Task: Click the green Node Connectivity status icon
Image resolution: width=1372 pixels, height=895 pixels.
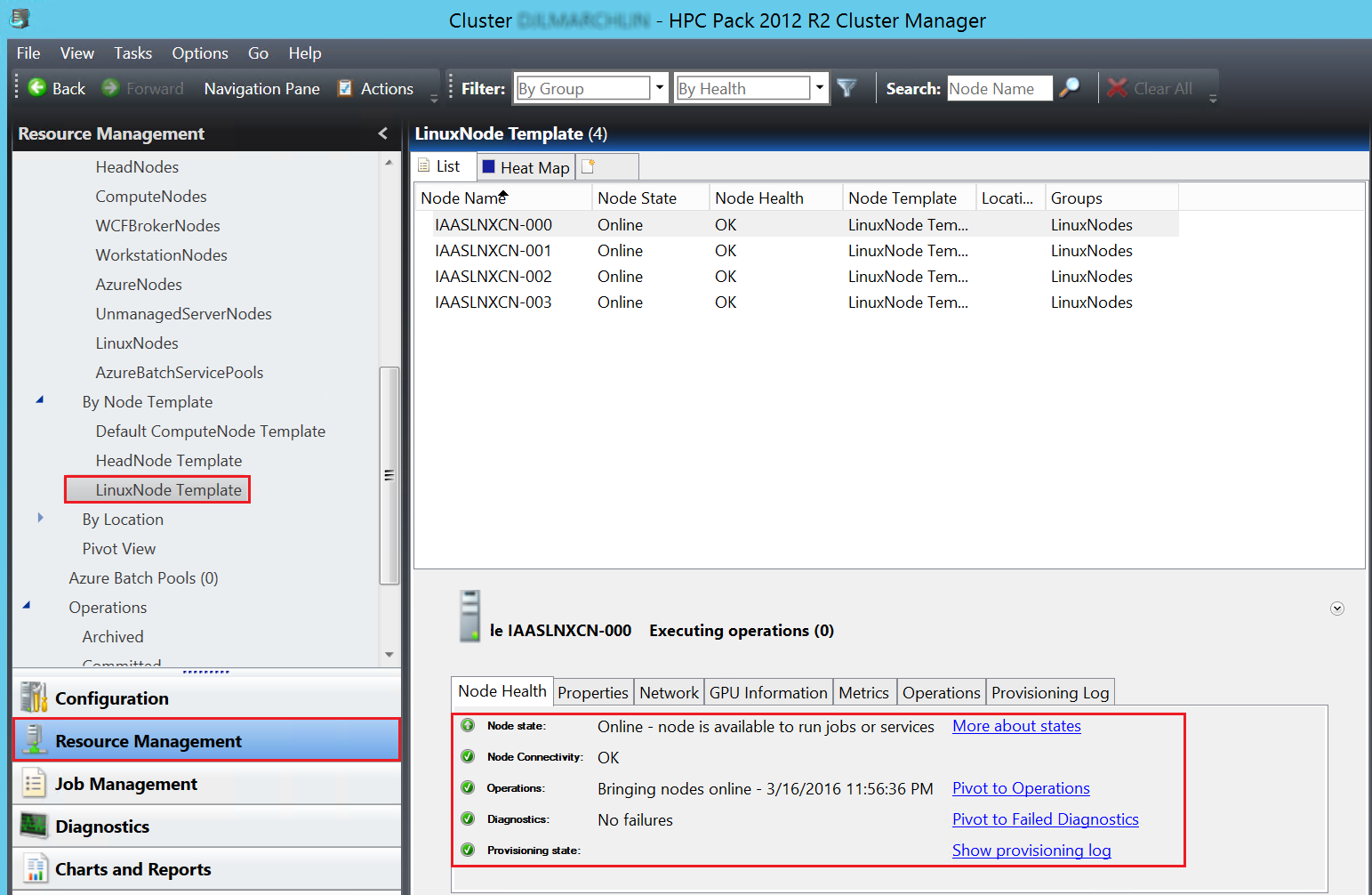Action: [x=468, y=756]
